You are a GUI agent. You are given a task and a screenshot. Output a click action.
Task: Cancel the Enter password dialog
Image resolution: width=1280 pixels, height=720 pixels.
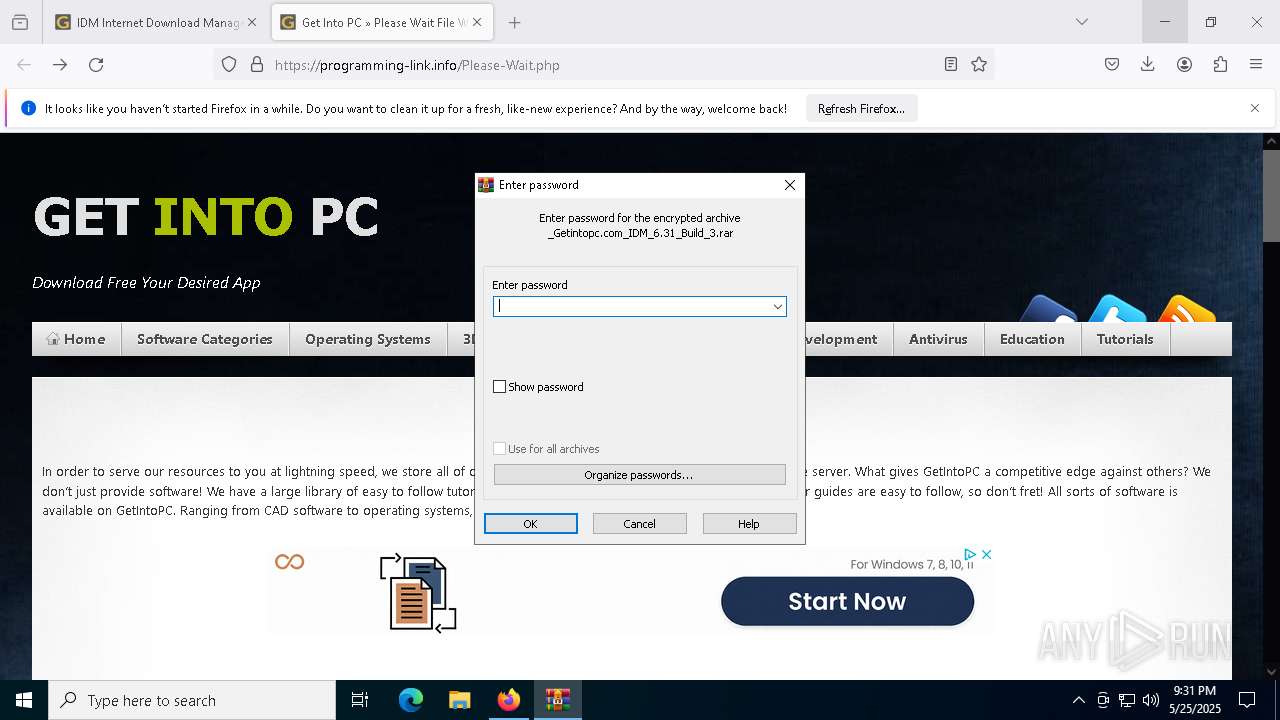639,524
